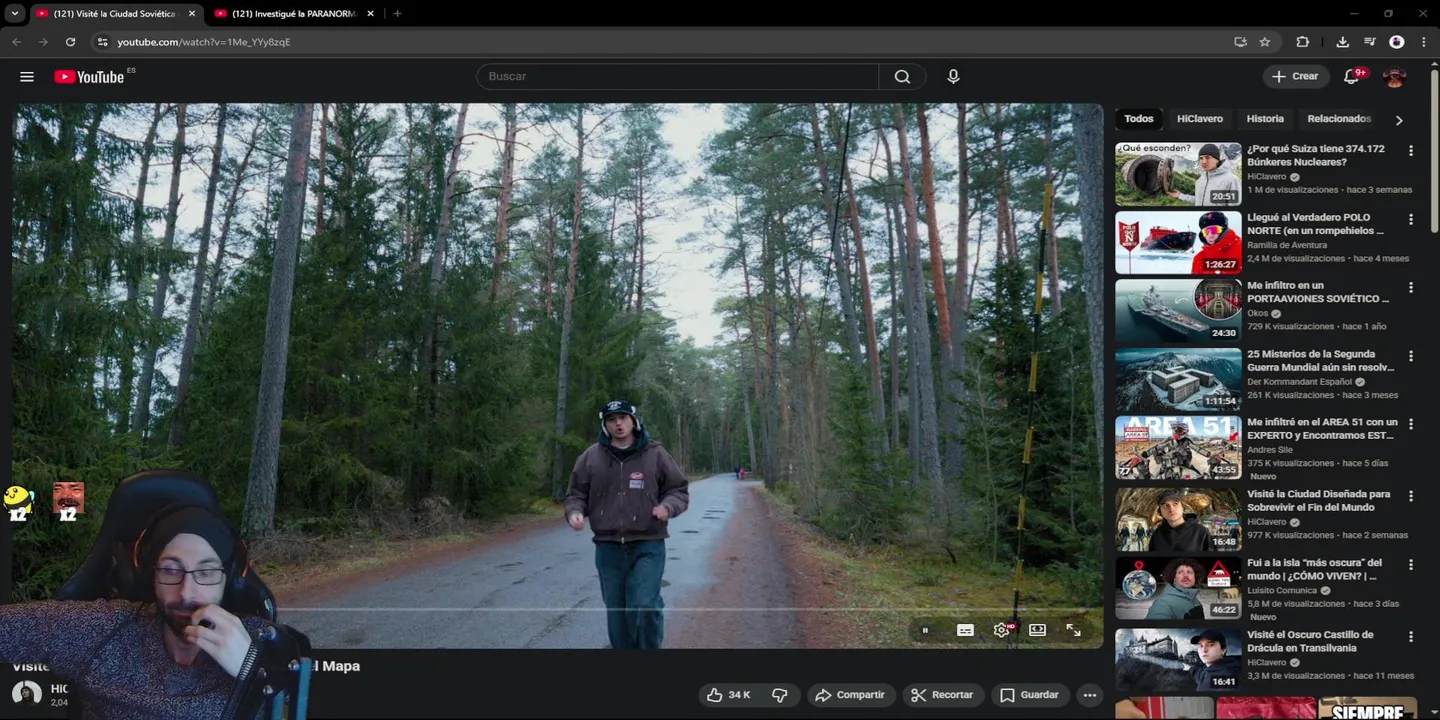Go to YouTube home via logo
The width and height of the screenshot is (1440, 720).
(x=89, y=77)
